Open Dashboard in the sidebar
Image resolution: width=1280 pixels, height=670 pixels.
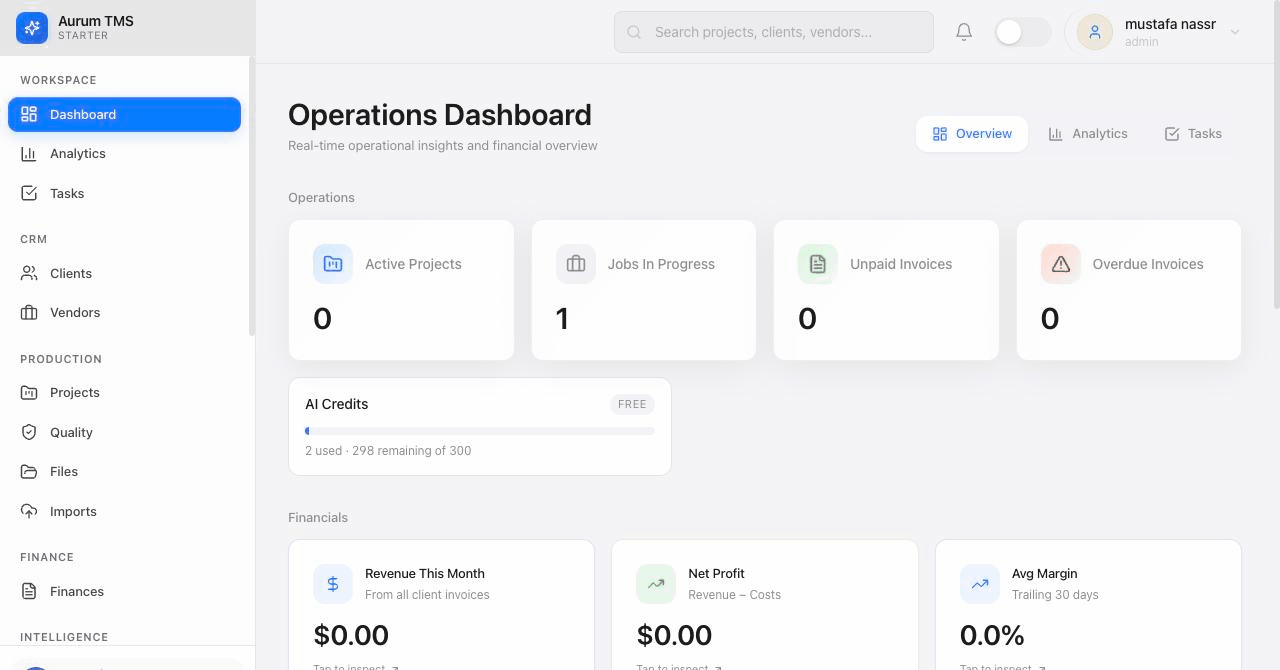pyautogui.click(x=124, y=114)
